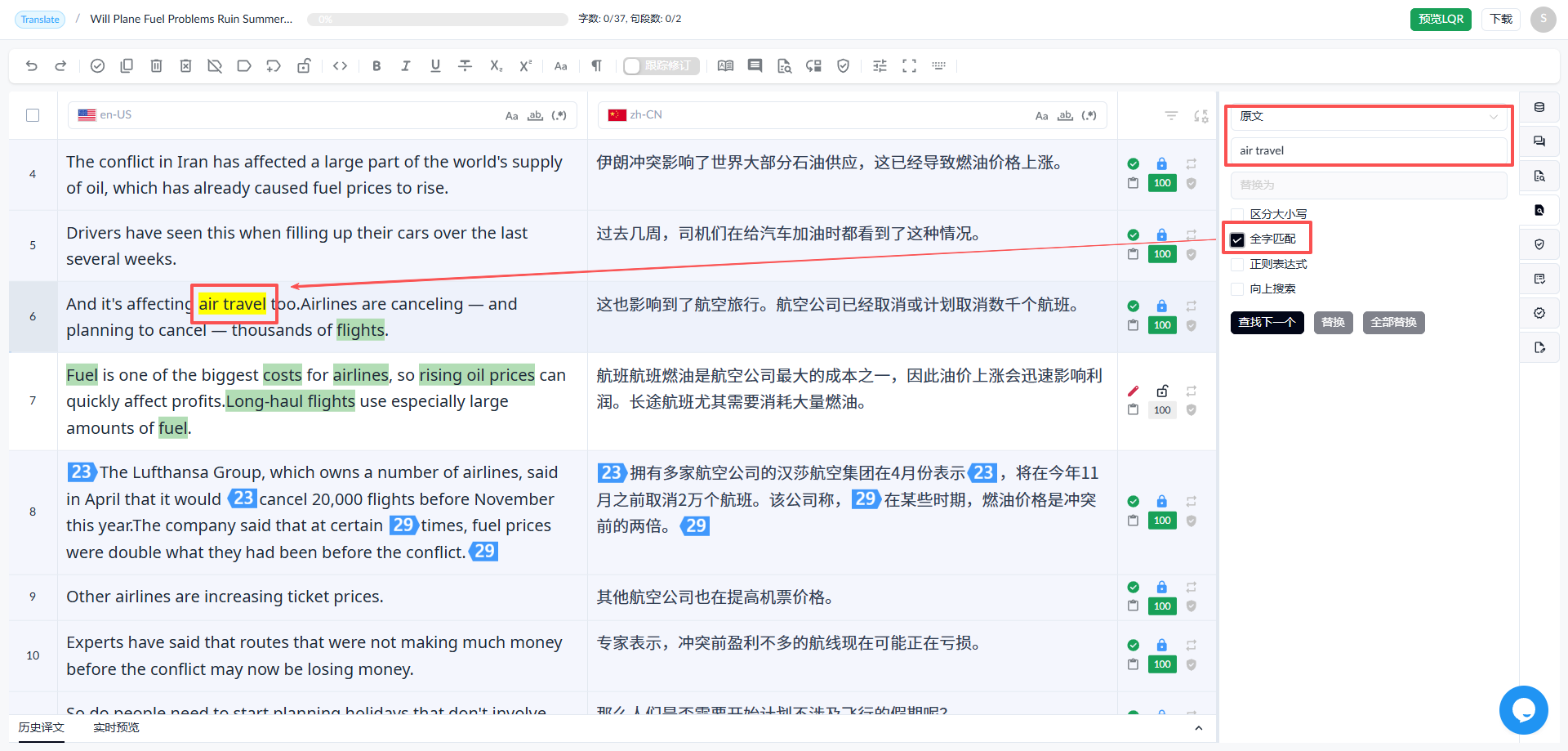Toggle italic formatting
This screenshot has width=1568, height=751.
point(406,66)
